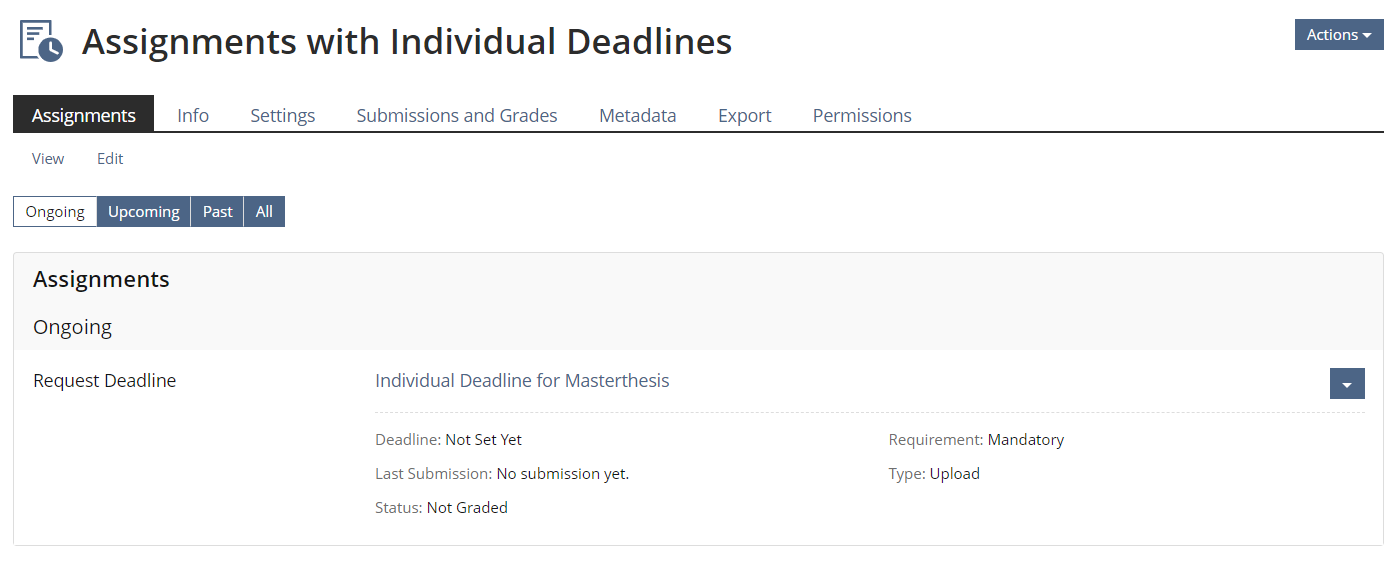The width and height of the screenshot is (1397, 575).
Task: Open the Export tab
Action: (x=744, y=115)
